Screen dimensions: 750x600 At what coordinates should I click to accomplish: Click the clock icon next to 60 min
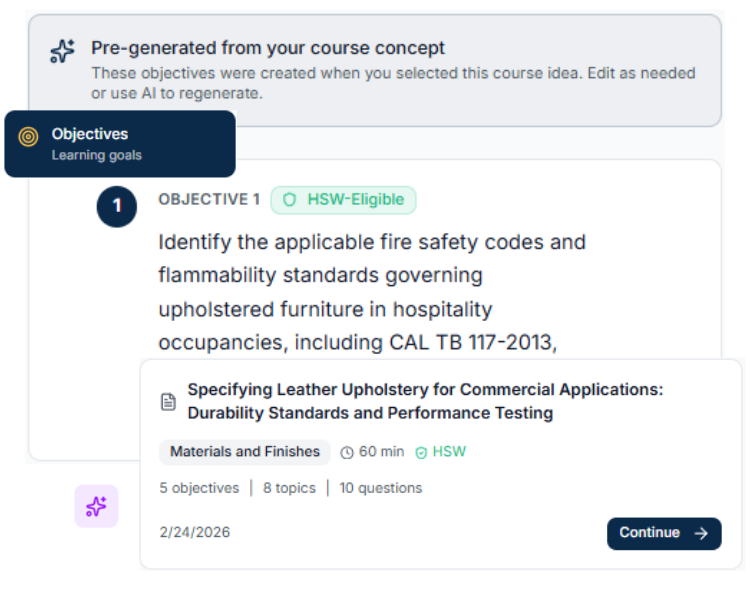point(347,452)
